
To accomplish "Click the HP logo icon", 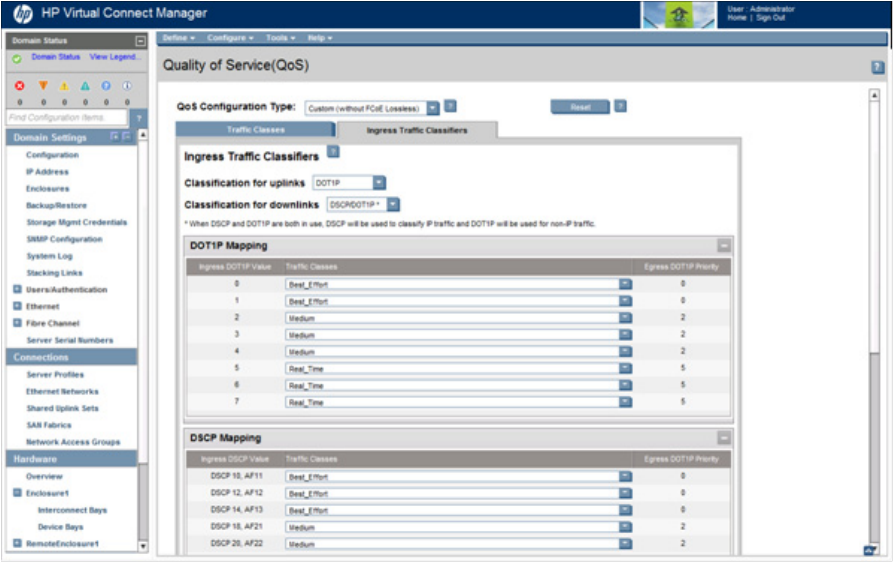I will pos(23,14).
